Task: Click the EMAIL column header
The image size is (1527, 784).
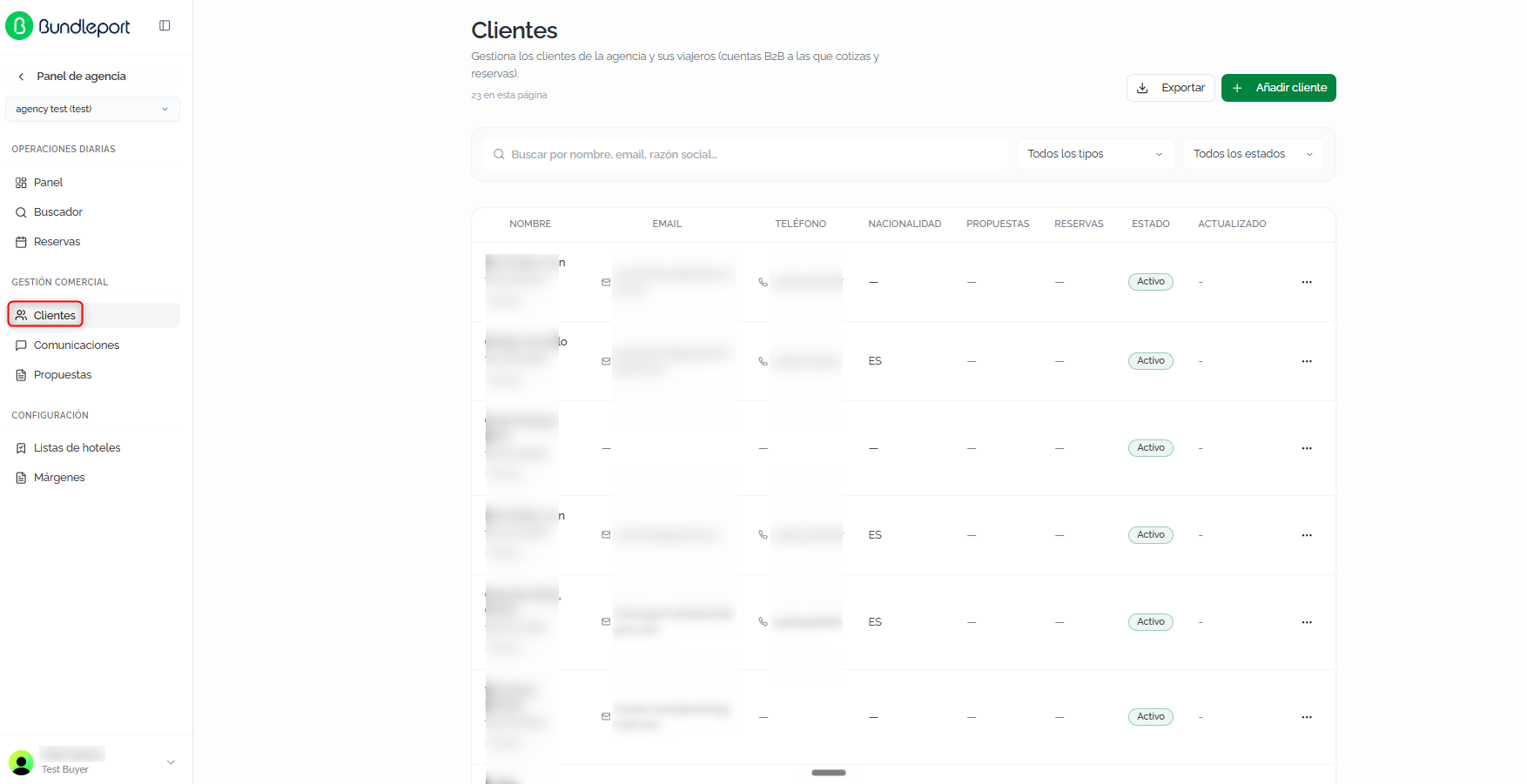Action: pyautogui.click(x=667, y=224)
